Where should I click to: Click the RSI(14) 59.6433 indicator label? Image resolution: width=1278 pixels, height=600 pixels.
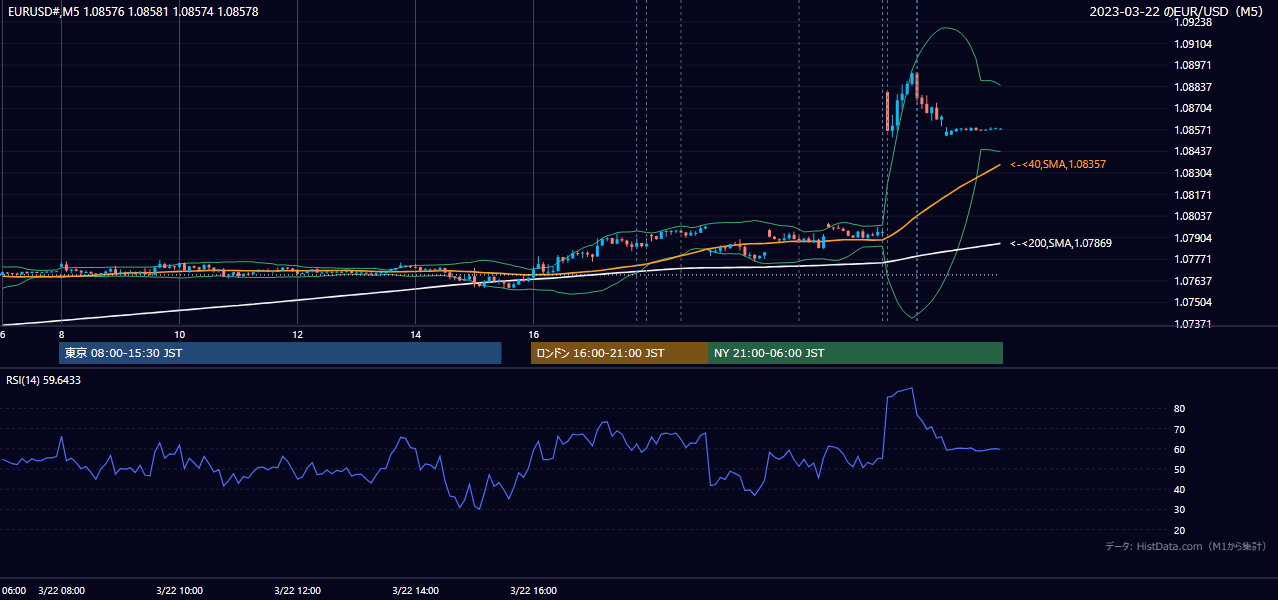tap(44, 380)
